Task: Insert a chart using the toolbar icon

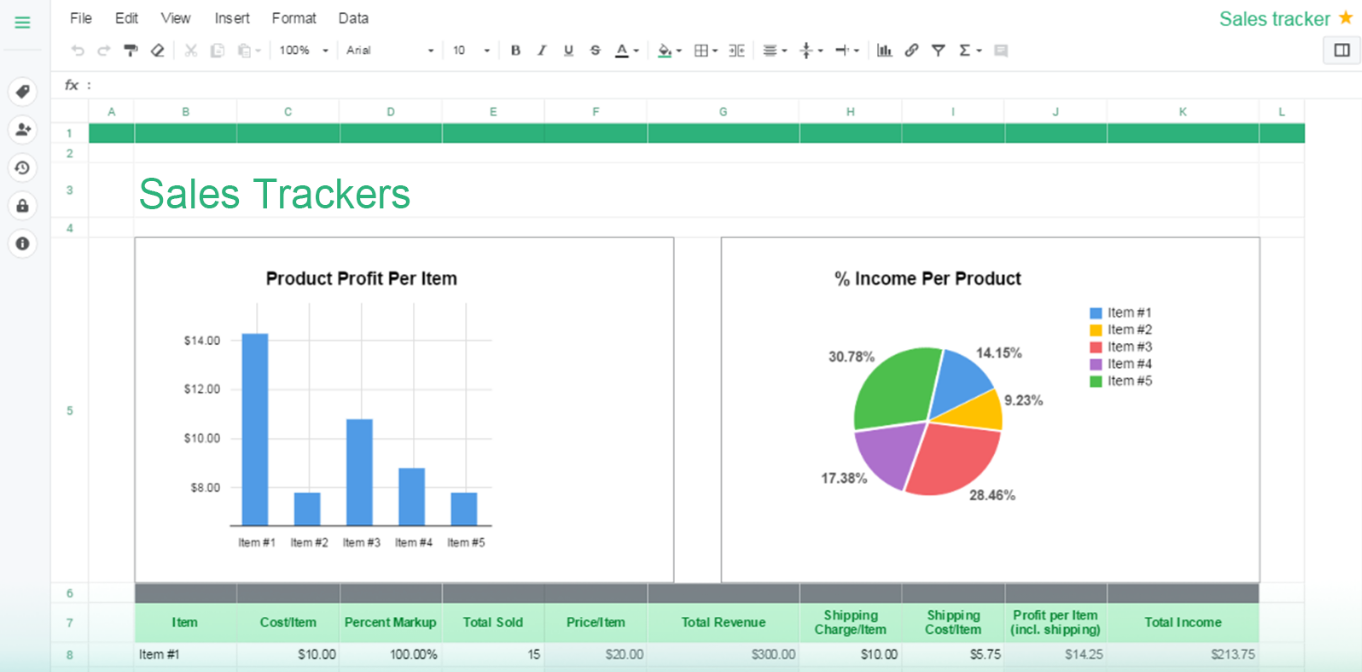Action: point(884,50)
